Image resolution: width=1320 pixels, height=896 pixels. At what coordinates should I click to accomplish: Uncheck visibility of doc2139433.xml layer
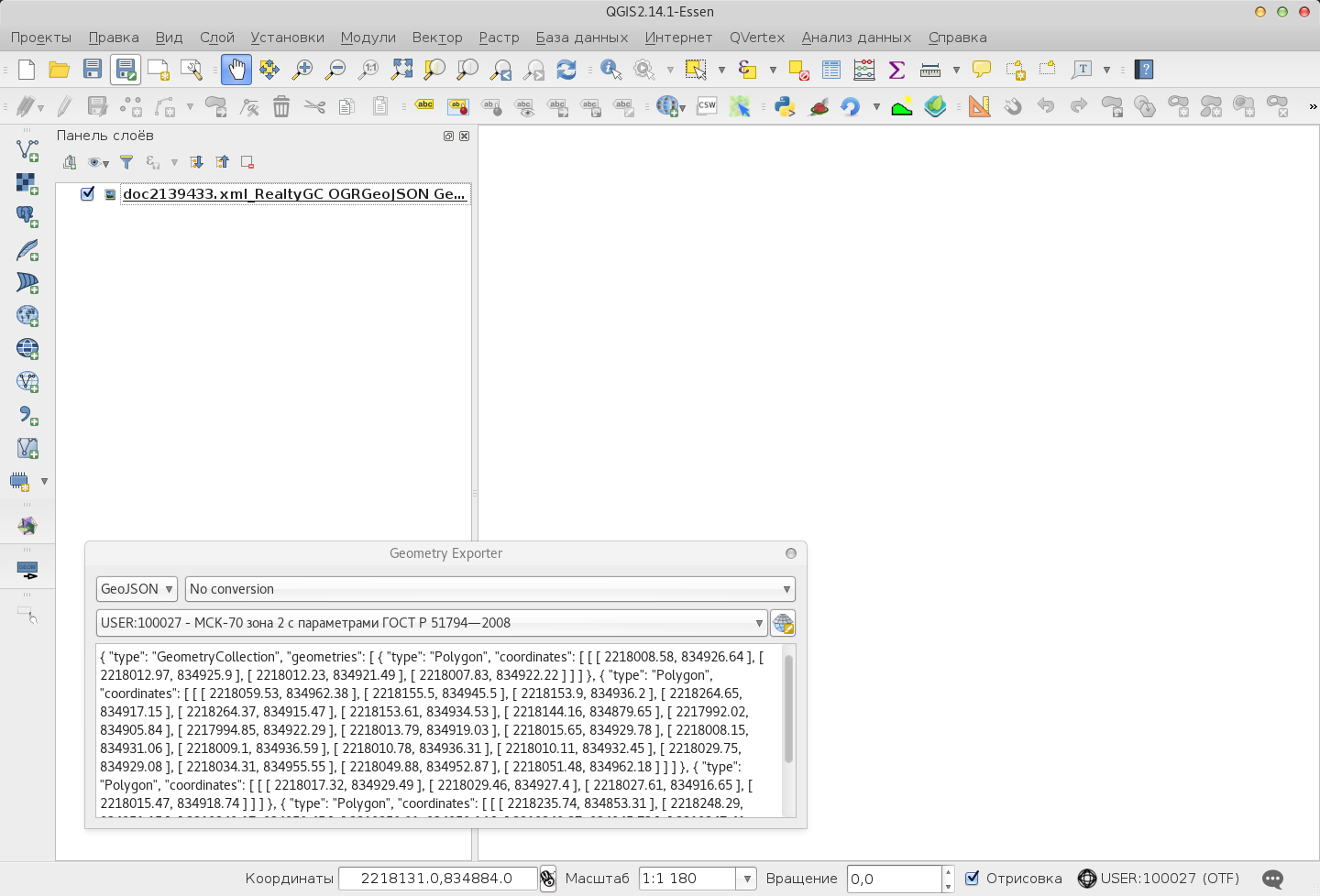click(87, 193)
